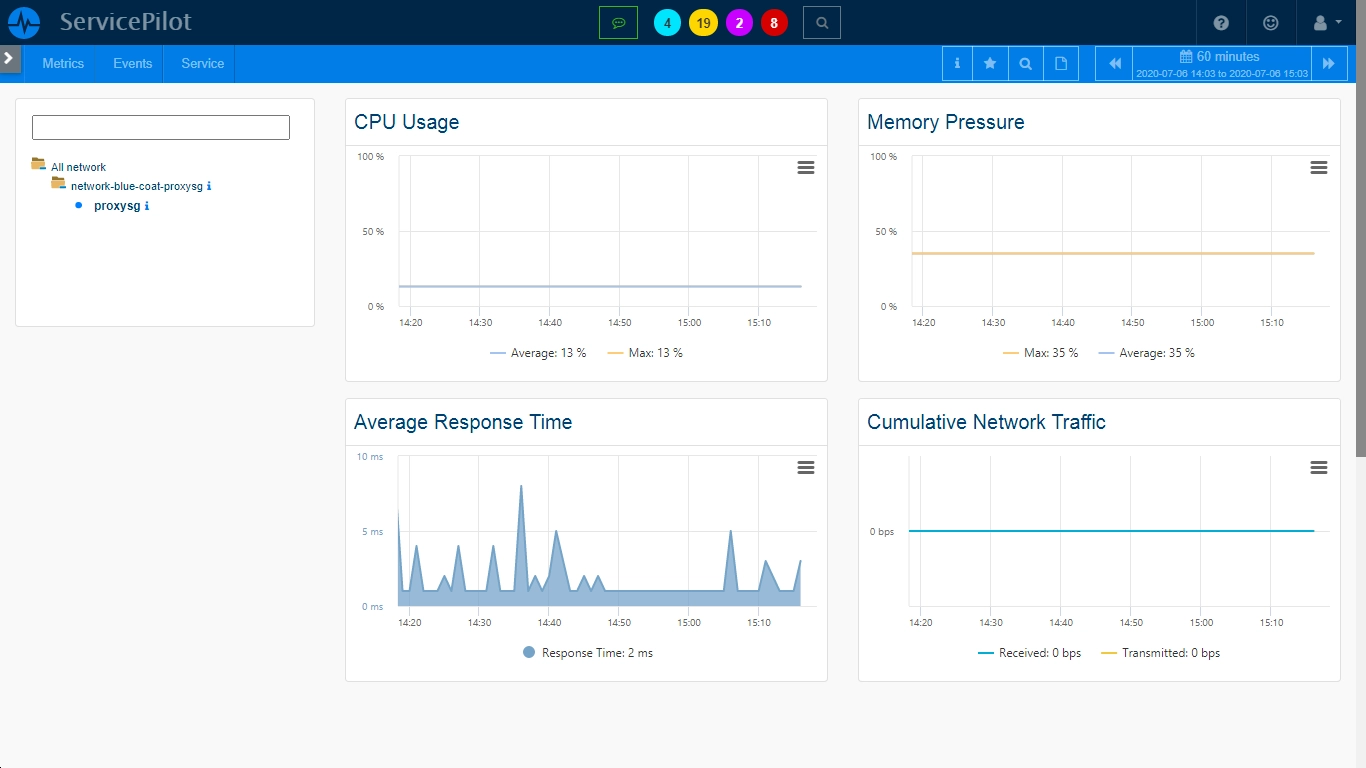Click the tree filter search input field
Image resolution: width=1366 pixels, height=768 pixels.
click(x=161, y=127)
